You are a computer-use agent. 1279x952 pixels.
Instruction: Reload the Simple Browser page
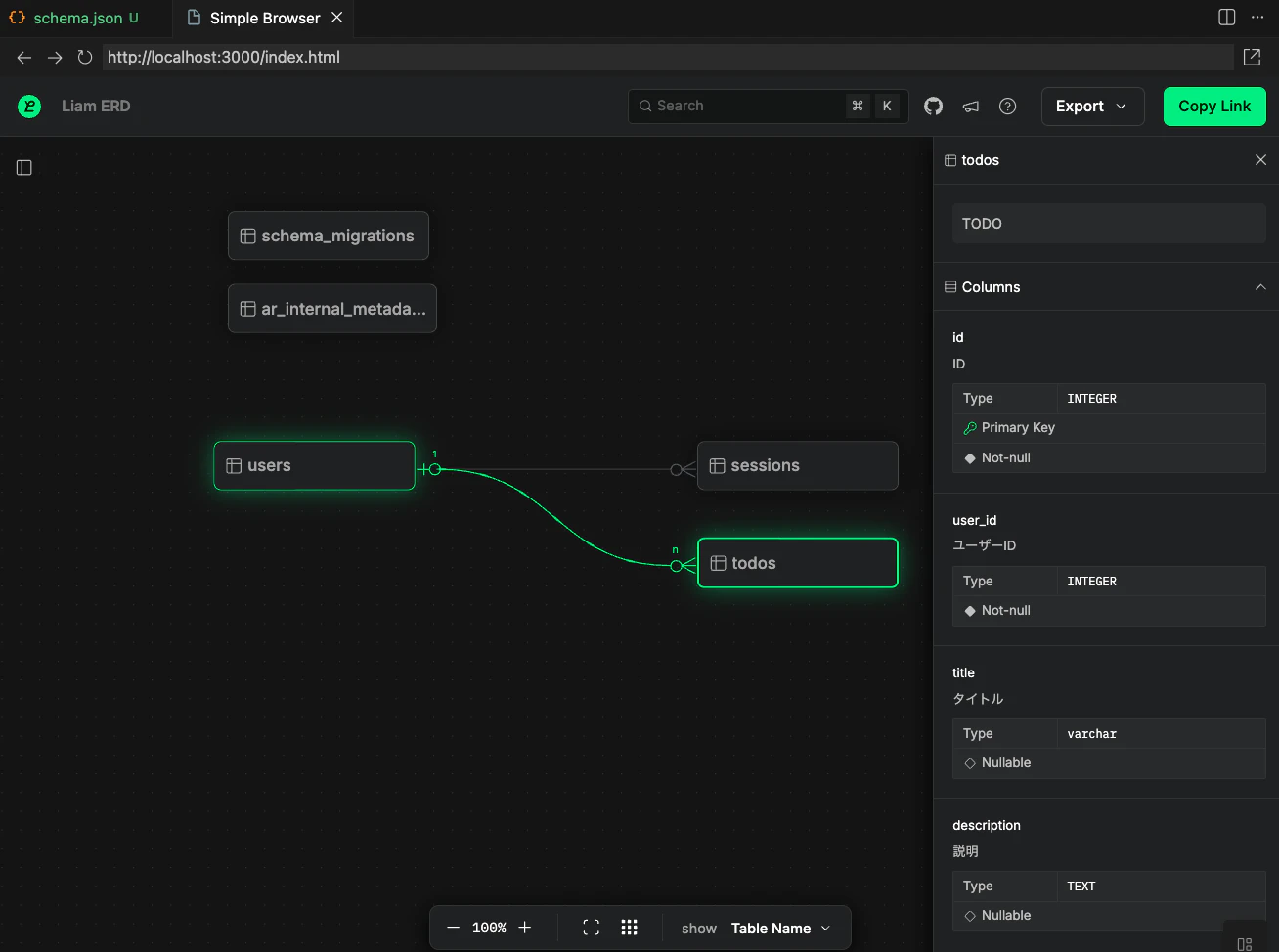[x=85, y=58]
